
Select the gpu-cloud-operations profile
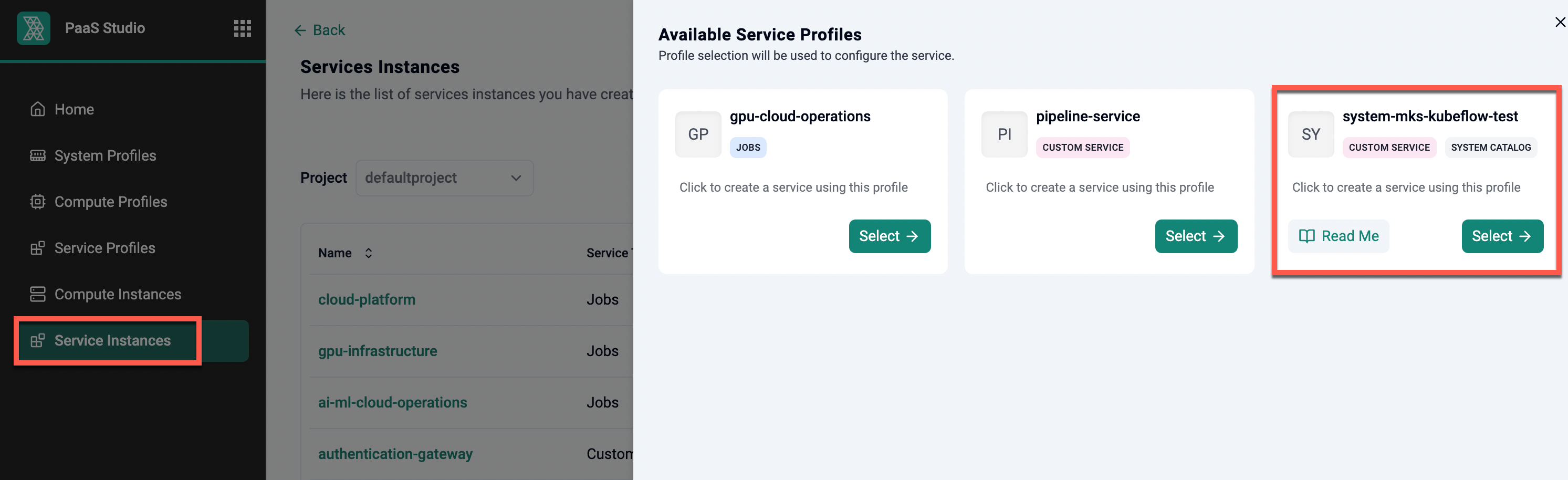[890, 236]
